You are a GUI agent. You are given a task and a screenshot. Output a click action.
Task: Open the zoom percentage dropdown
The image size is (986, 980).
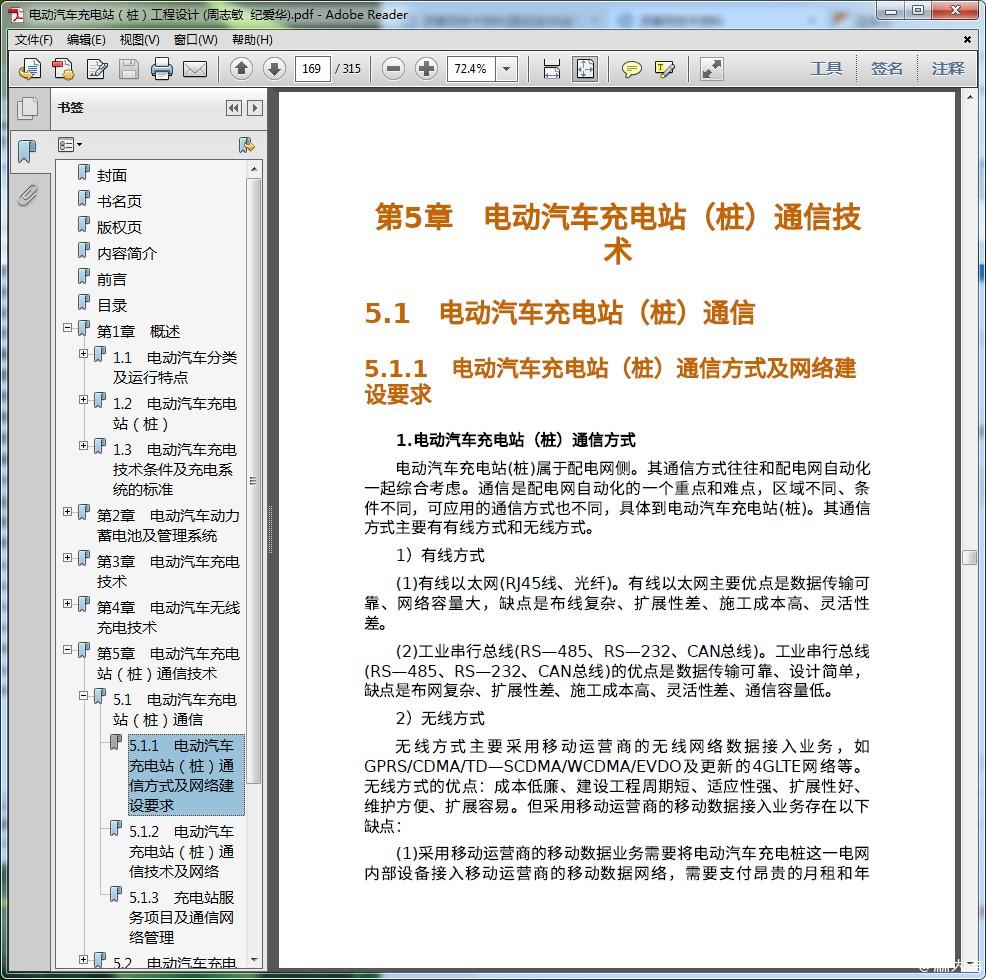point(507,69)
